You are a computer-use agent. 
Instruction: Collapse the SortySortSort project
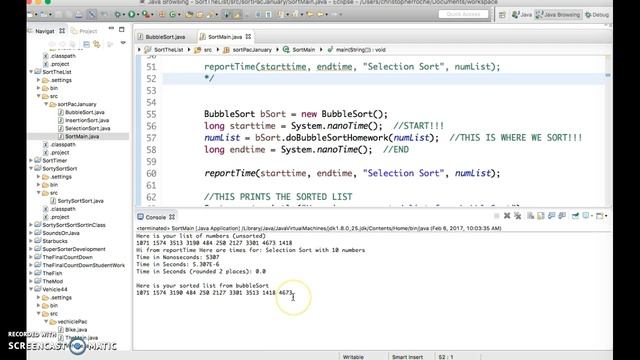click(x=31, y=169)
